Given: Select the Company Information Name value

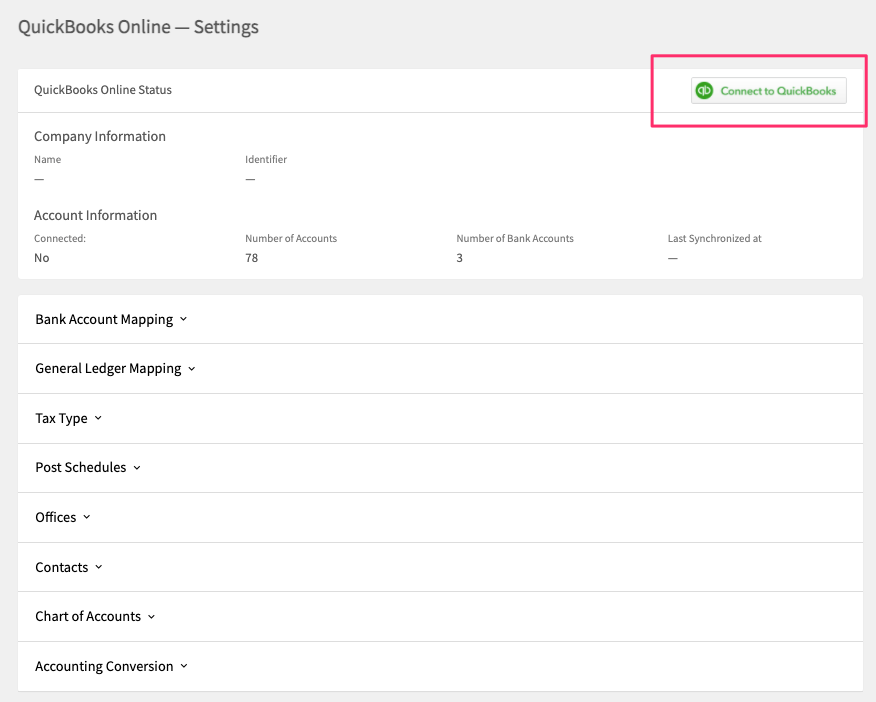Looking at the screenshot, I should click(38, 179).
